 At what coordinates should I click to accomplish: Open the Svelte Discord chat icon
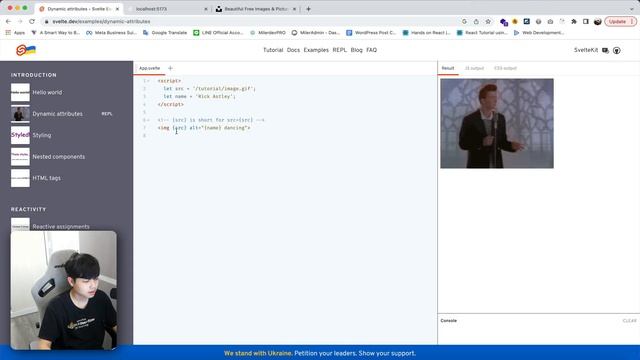pos(605,50)
